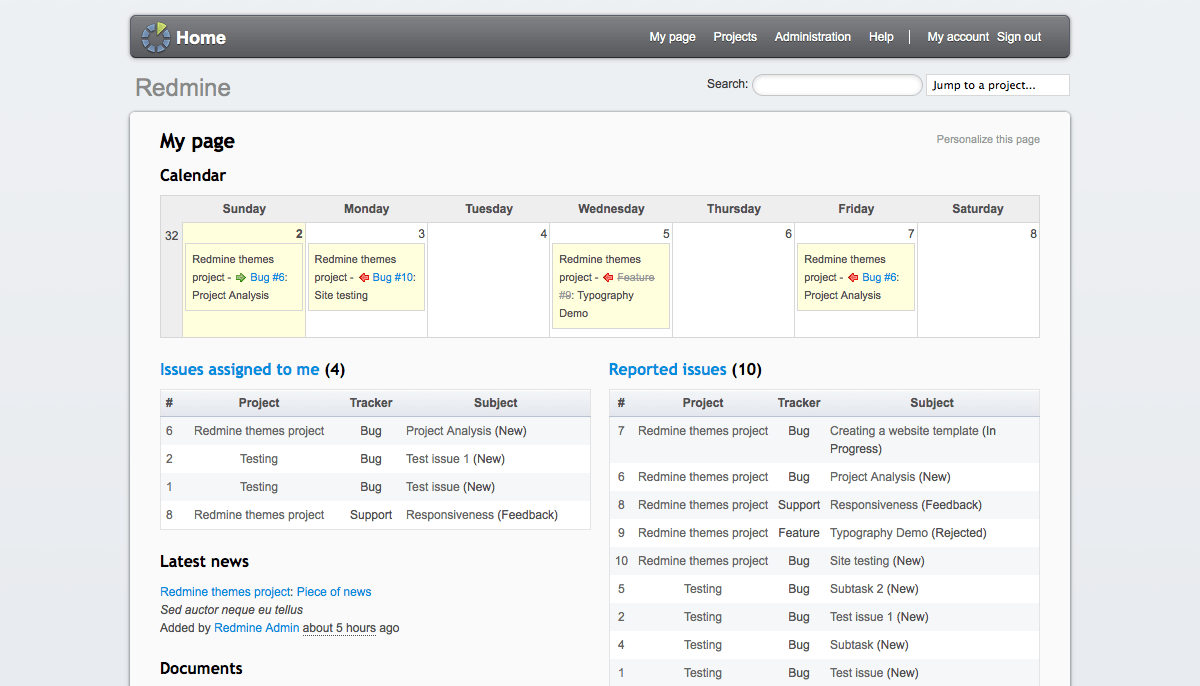Open the Help menu item
1200x686 pixels.
coord(881,37)
